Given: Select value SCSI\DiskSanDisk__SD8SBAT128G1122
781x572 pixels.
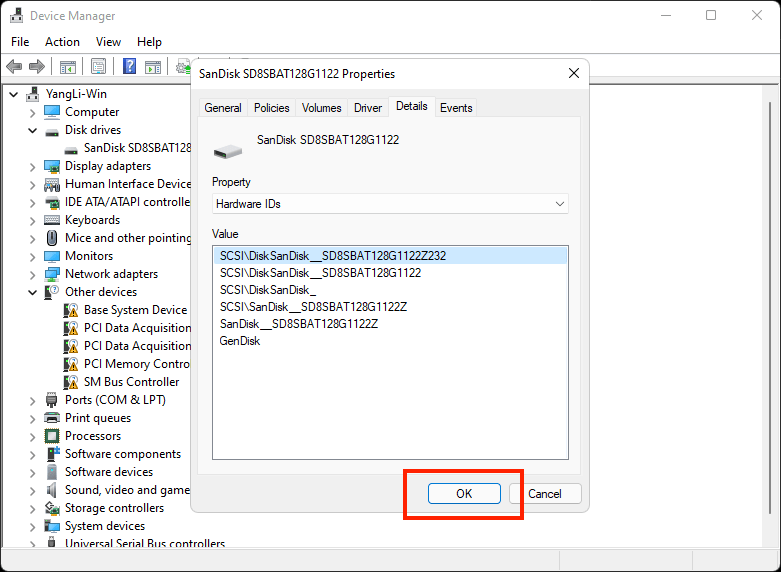Looking at the screenshot, I should pyautogui.click(x=390, y=273).
